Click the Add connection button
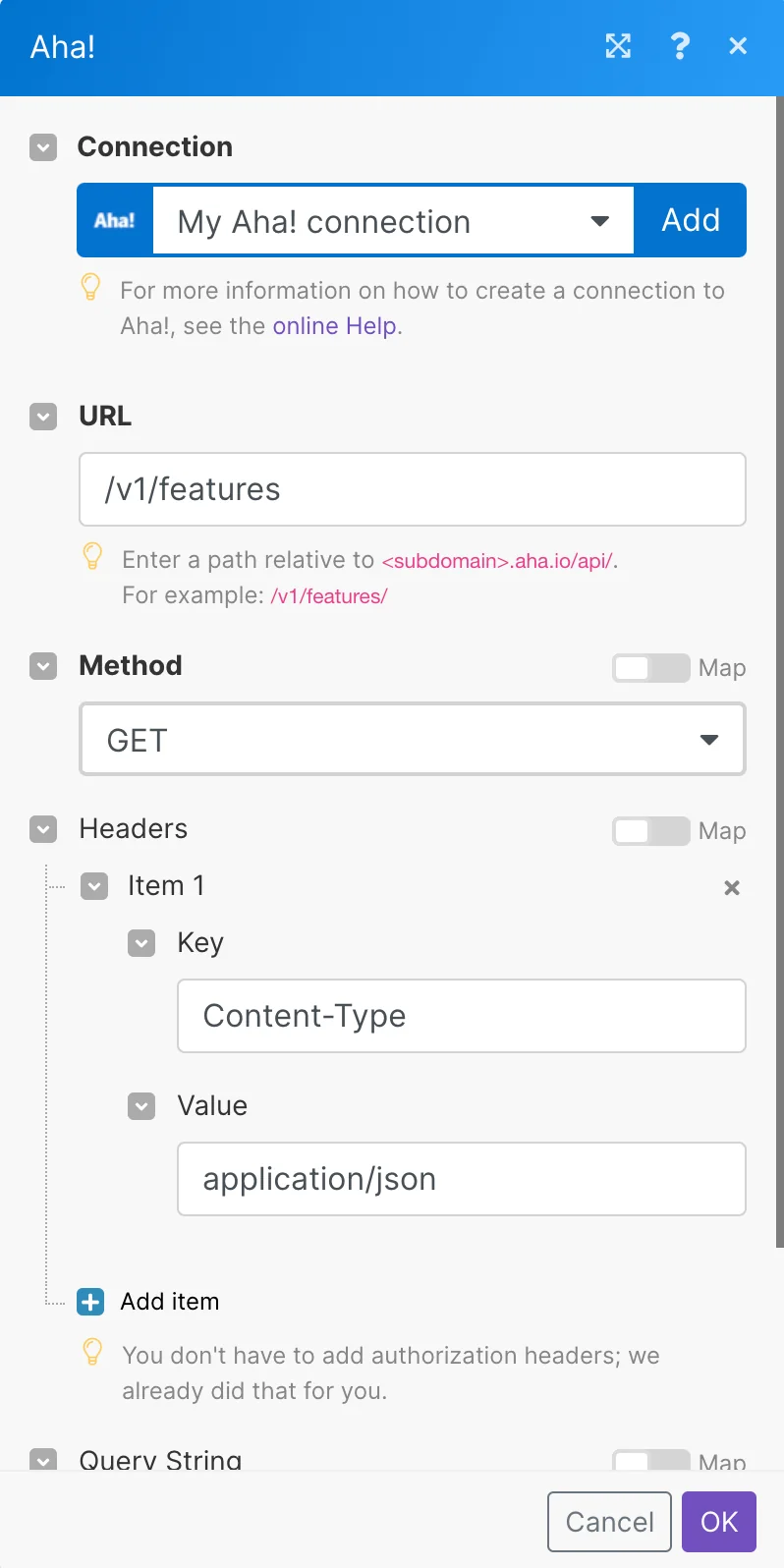 pos(691,220)
